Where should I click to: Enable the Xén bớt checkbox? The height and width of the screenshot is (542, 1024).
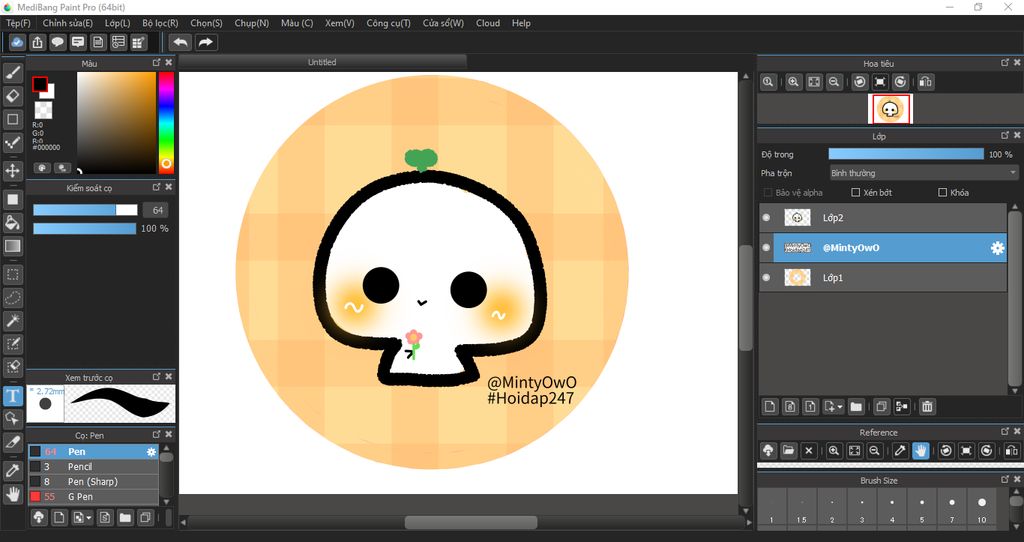[856, 193]
